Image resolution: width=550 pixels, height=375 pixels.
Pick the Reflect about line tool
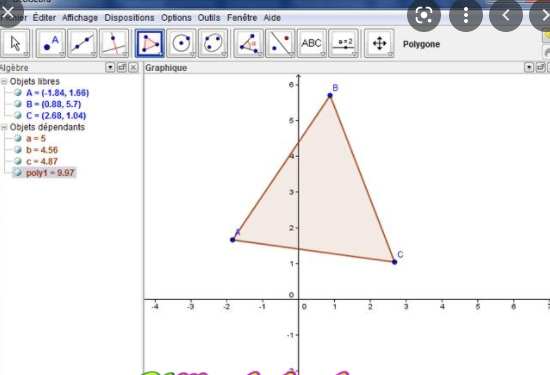pyautogui.click(x=280, y=43)
